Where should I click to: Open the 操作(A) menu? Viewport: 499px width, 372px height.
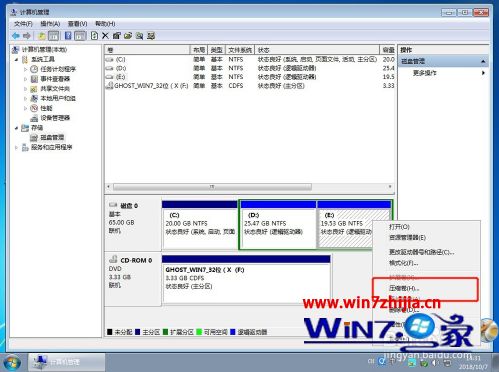coord(50,24)
